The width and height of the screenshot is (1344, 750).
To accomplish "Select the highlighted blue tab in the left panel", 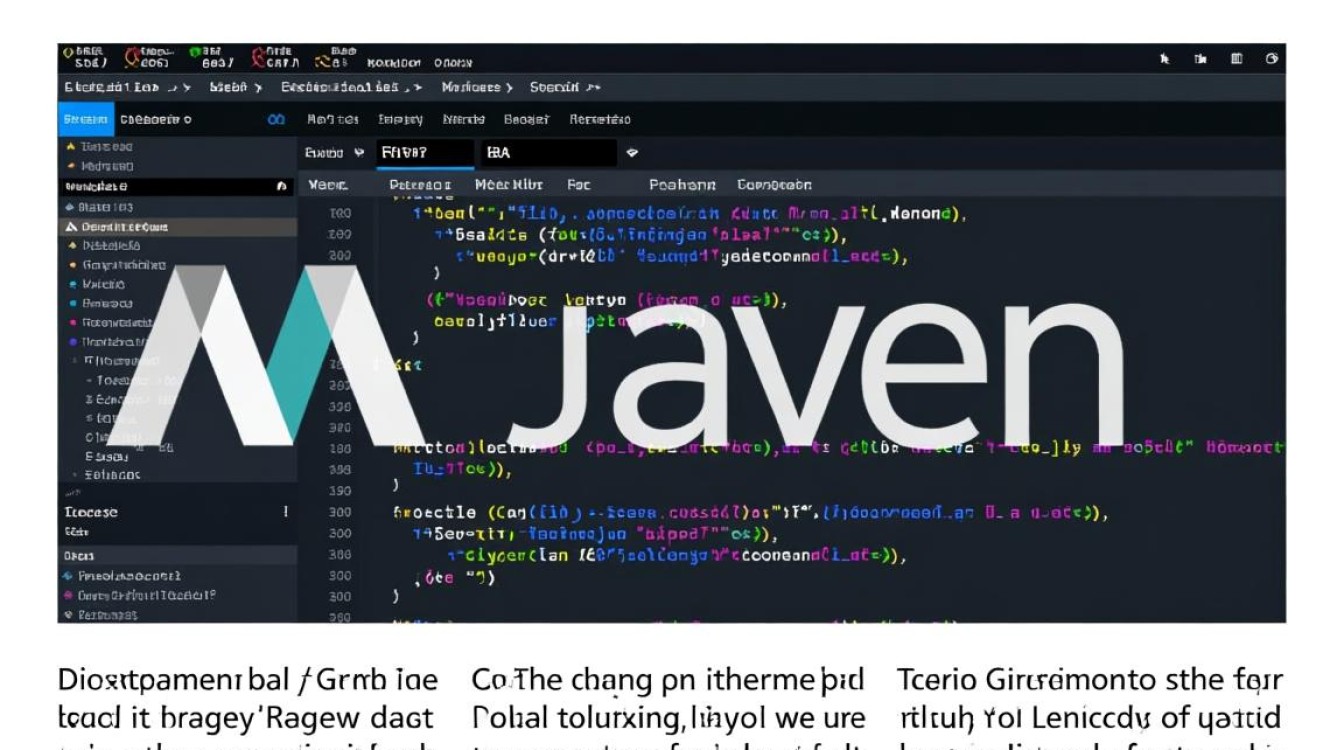I will pyautogui.click(x=86, y=120).
